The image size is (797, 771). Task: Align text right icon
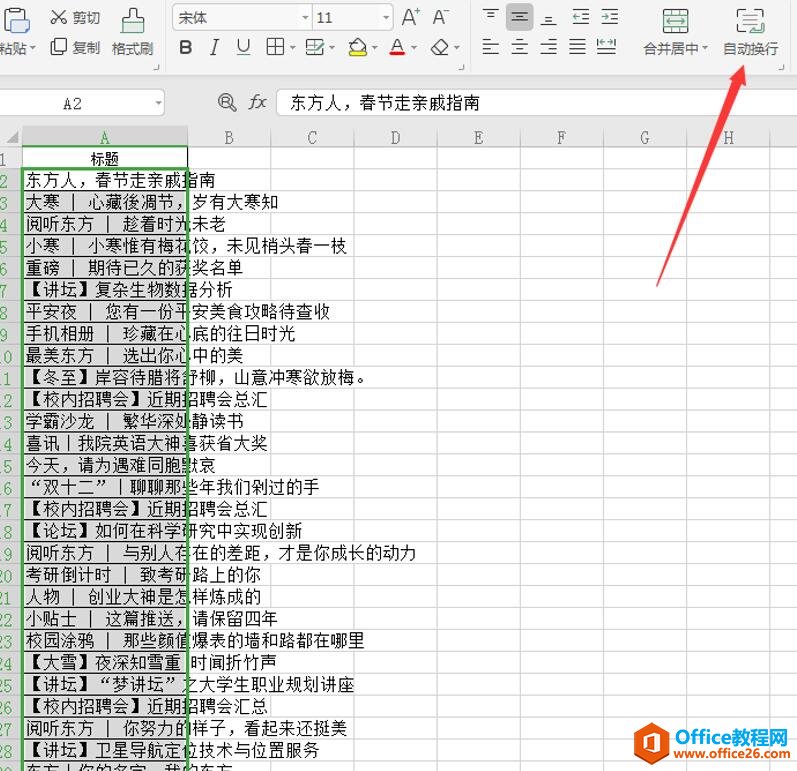click(548, 47)
